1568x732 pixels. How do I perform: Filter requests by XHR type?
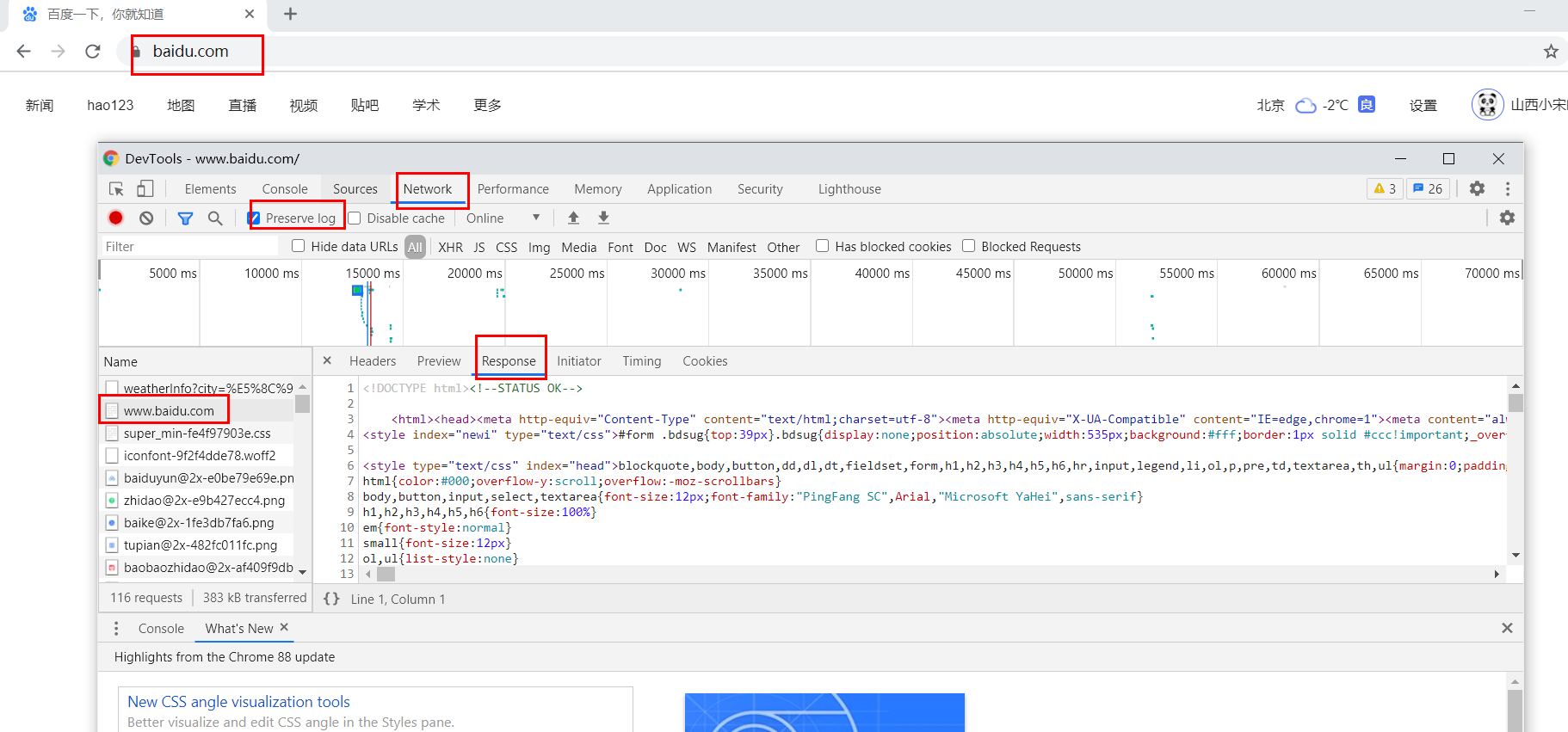click(x=450, y=248)
